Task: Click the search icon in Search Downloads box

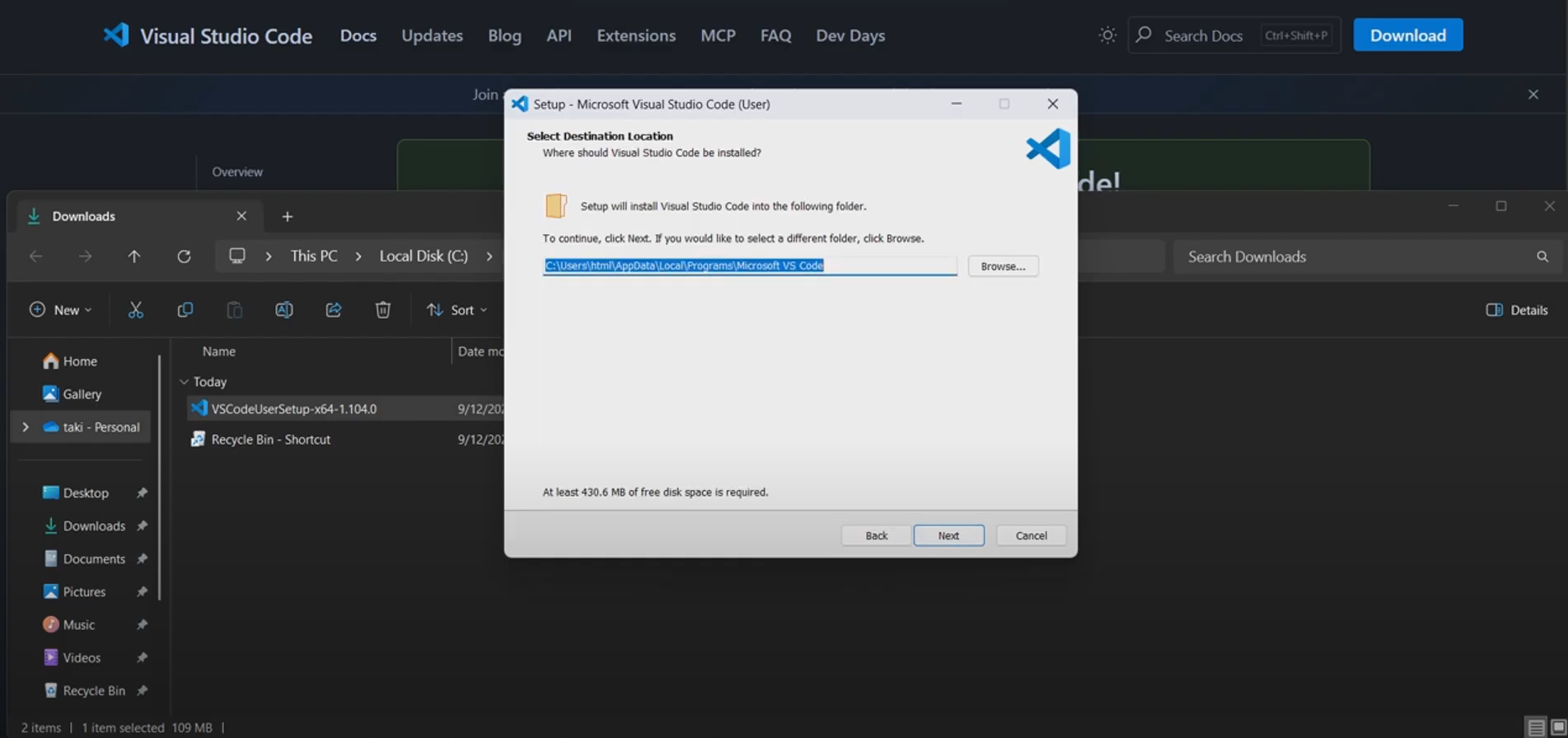Action: (x=1542, y=256)
